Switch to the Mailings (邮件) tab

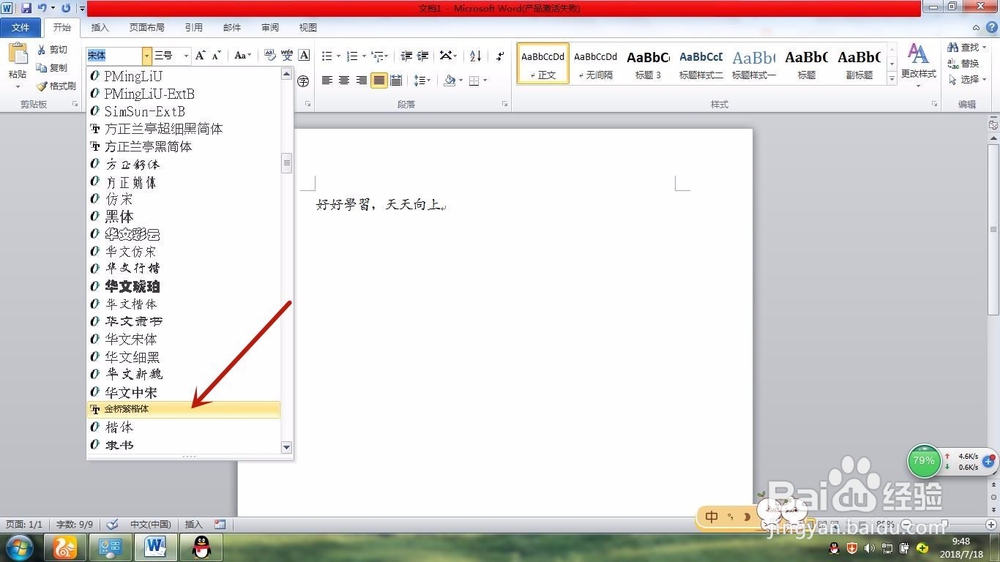tap(232, 27)
